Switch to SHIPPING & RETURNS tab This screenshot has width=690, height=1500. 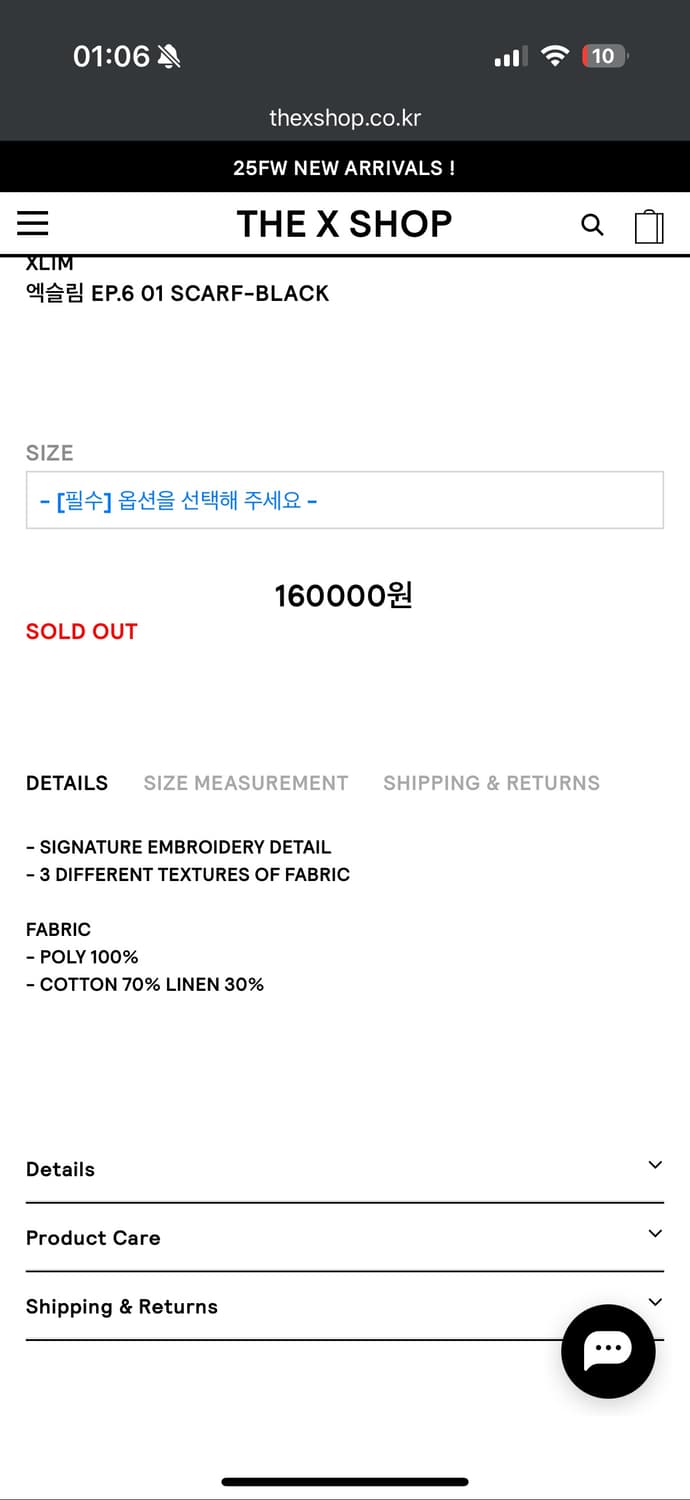pyautogui.click(x=491, y=783)
